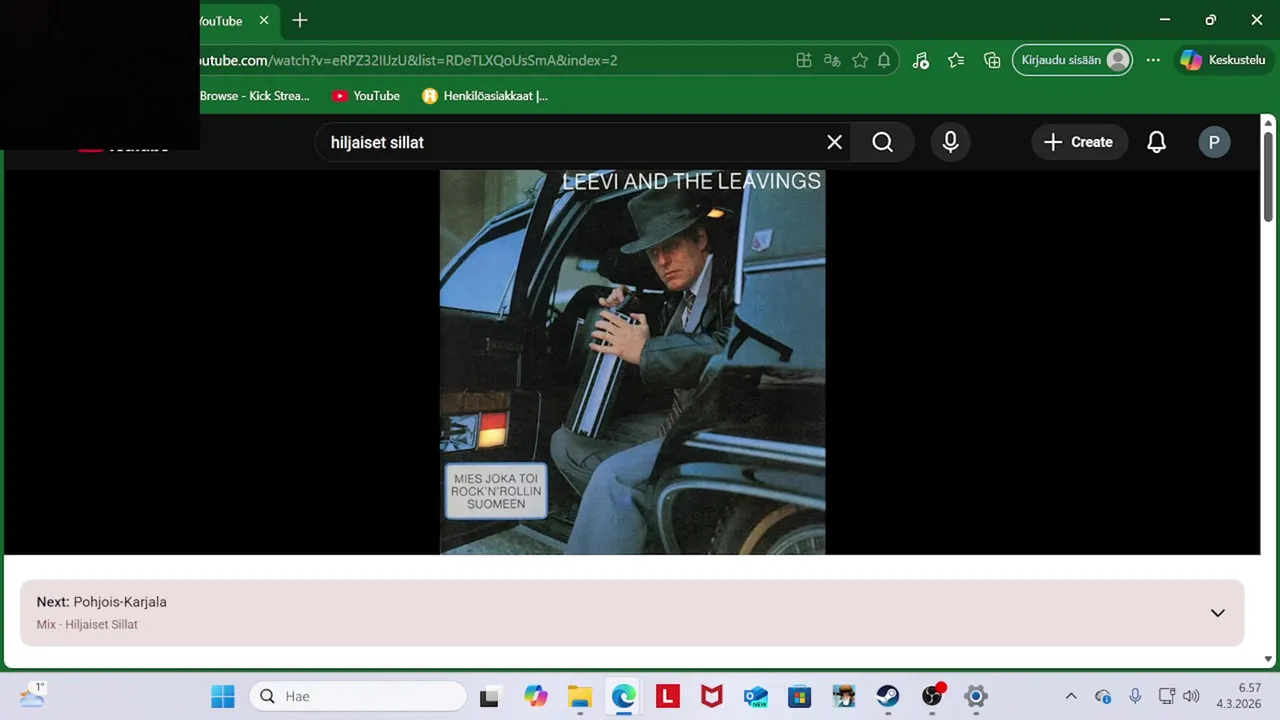The image size is (1280, 720).
Task: Open OBS Studio from the taskbar
Action: 932,696
